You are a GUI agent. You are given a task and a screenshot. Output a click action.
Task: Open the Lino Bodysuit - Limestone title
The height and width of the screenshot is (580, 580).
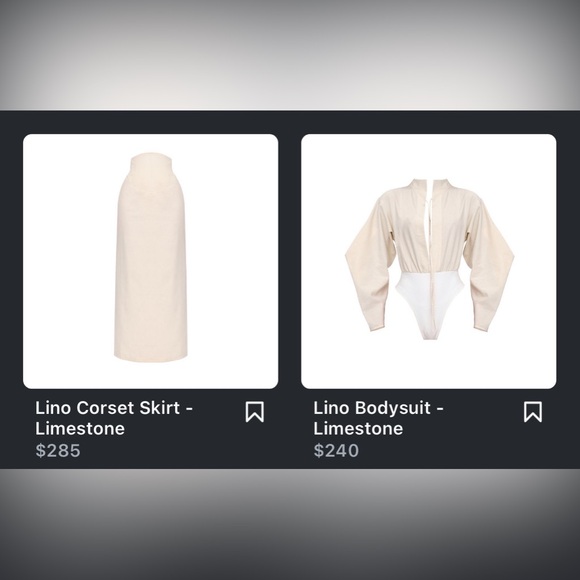click(378, 418)
